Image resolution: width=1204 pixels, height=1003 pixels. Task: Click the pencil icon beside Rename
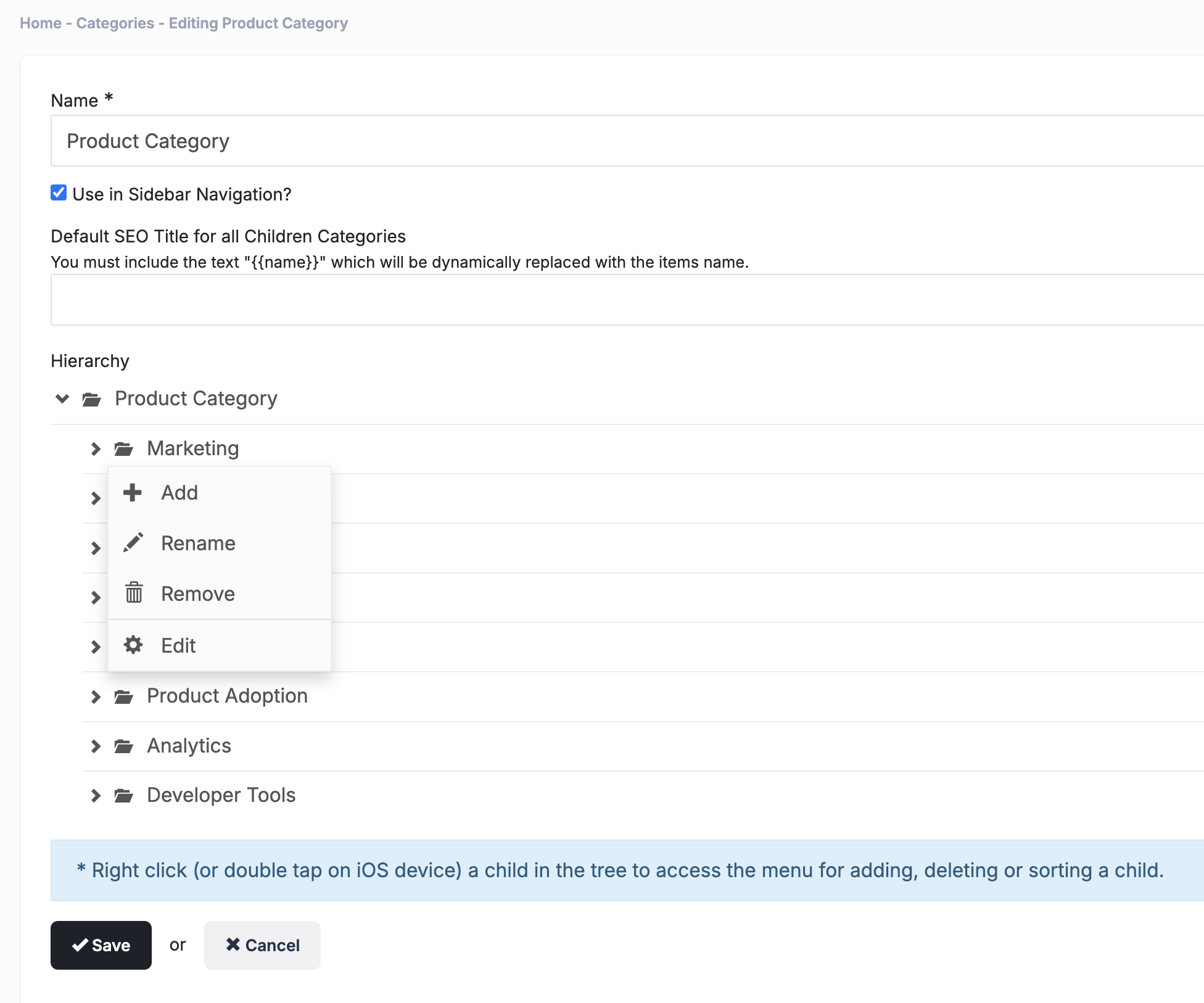point(133,543)
